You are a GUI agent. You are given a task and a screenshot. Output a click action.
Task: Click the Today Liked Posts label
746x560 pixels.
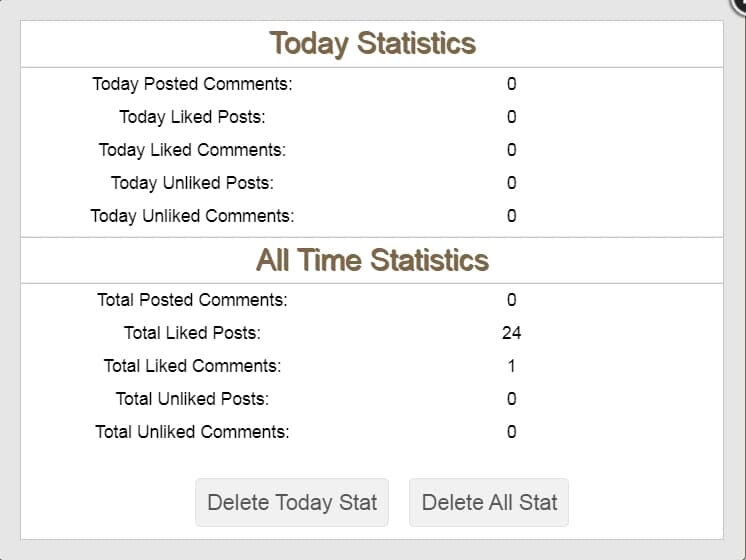[192, 117]
